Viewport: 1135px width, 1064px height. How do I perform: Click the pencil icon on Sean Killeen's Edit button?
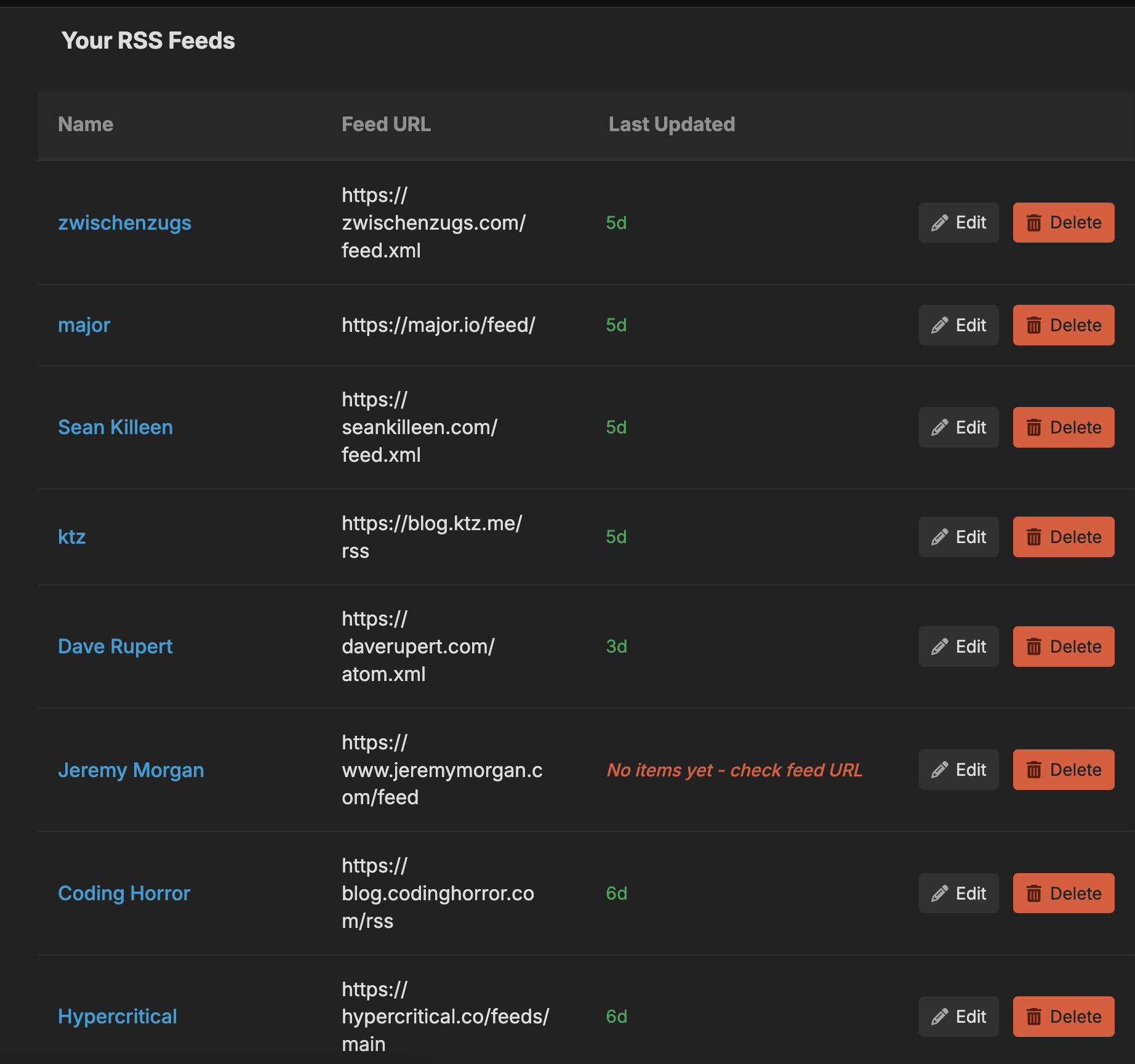pos(938,427)
